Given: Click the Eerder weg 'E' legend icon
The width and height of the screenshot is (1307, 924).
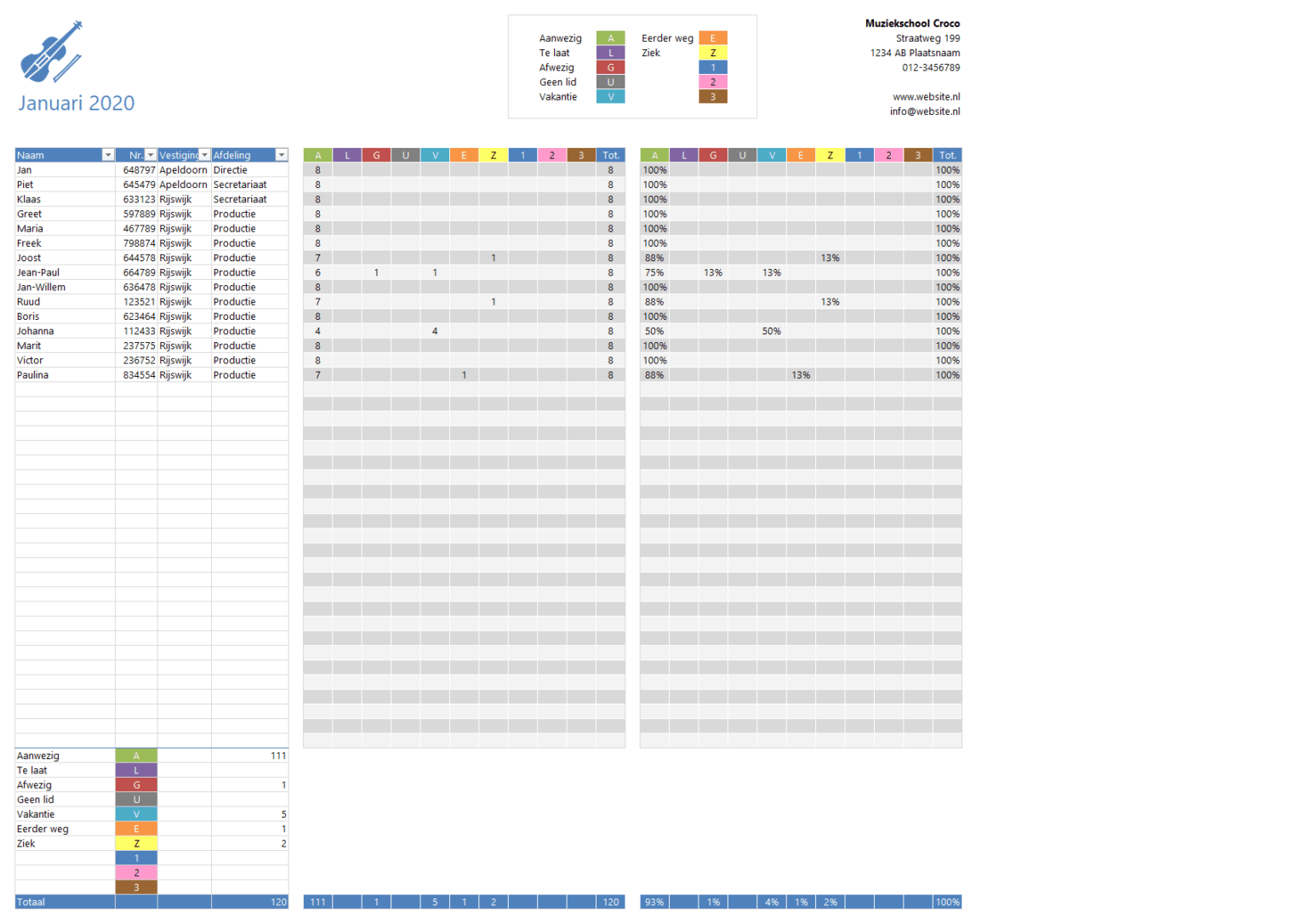Looking at the screenshot, I should pos(713,37).
